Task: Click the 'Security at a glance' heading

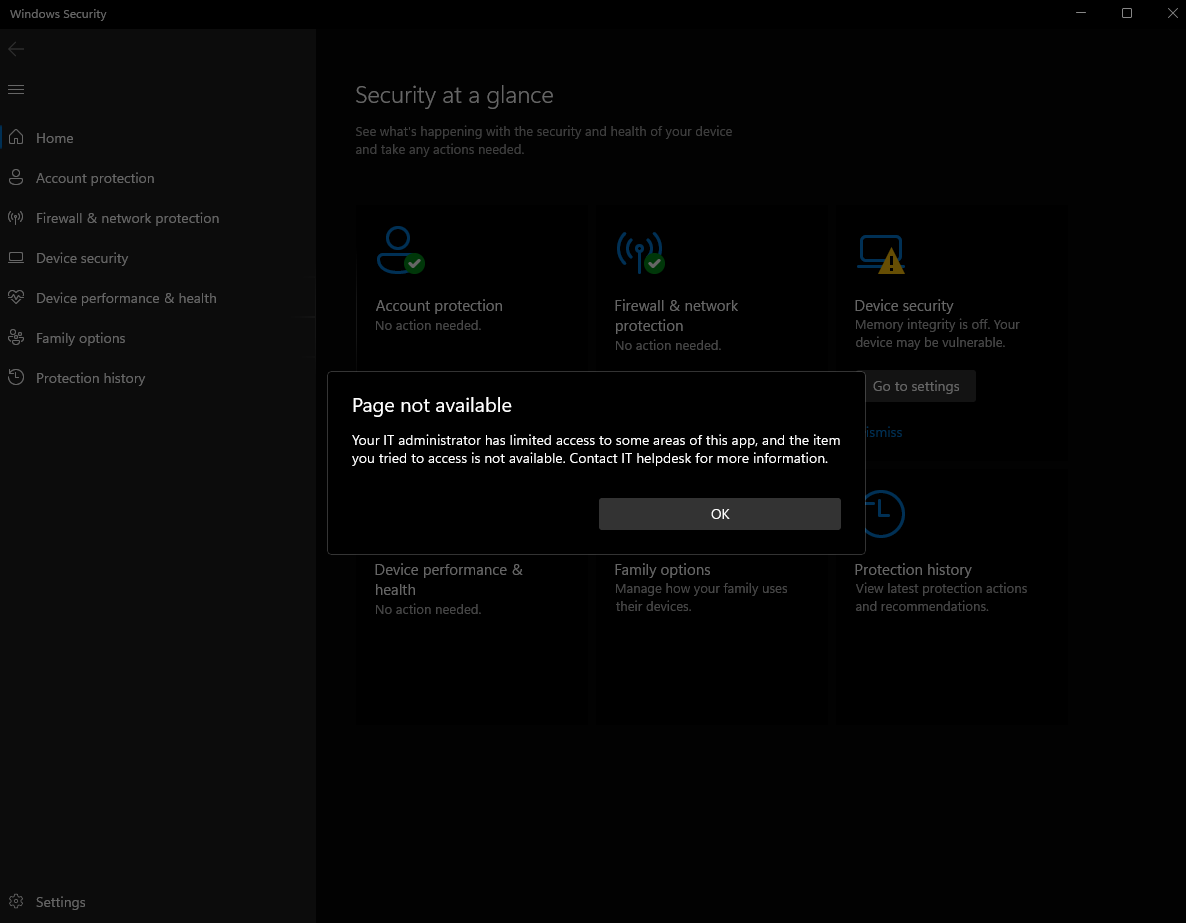Action: tap(454, 95)
